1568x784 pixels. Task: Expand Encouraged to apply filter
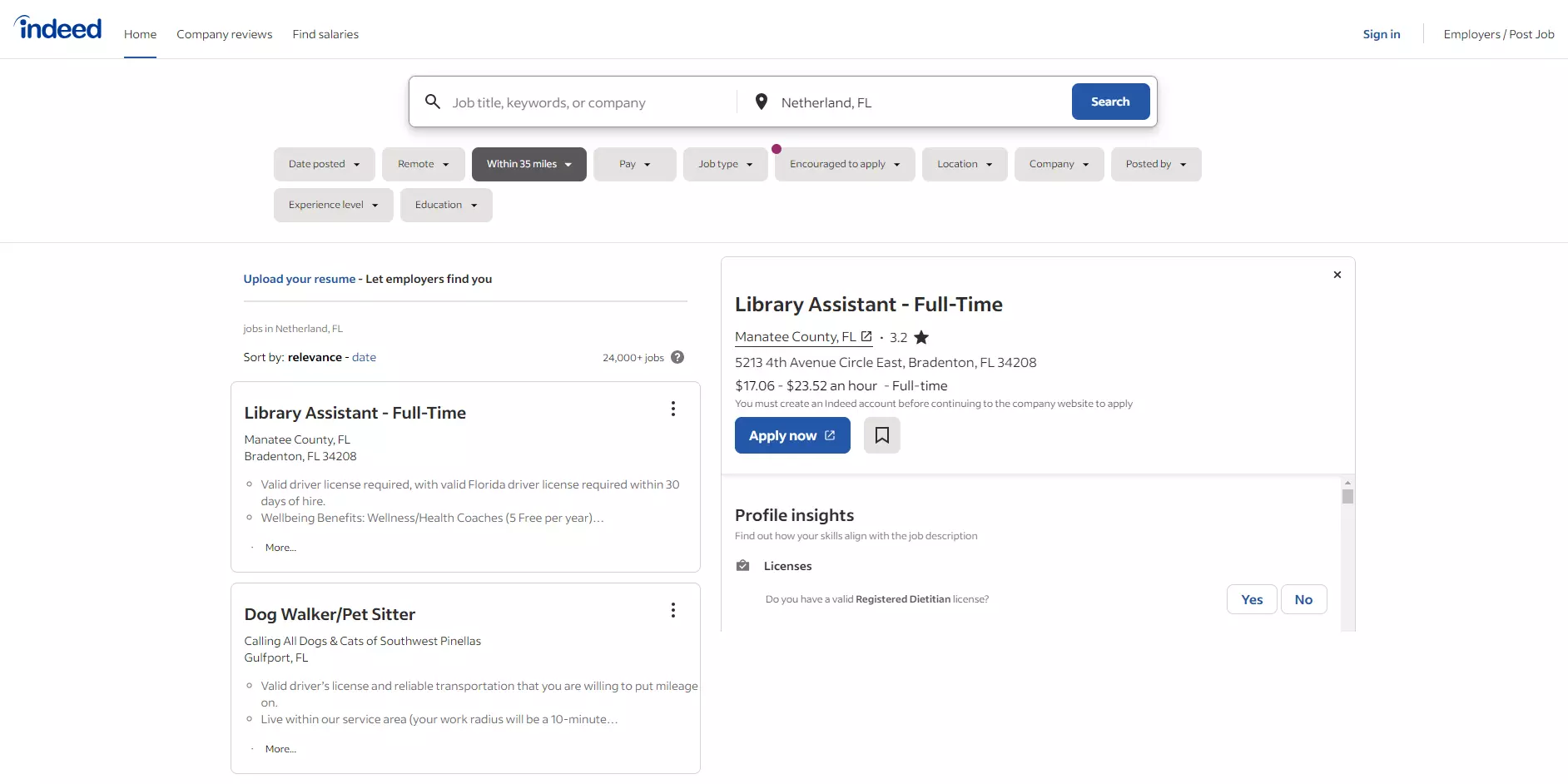(x=845, y=164)
